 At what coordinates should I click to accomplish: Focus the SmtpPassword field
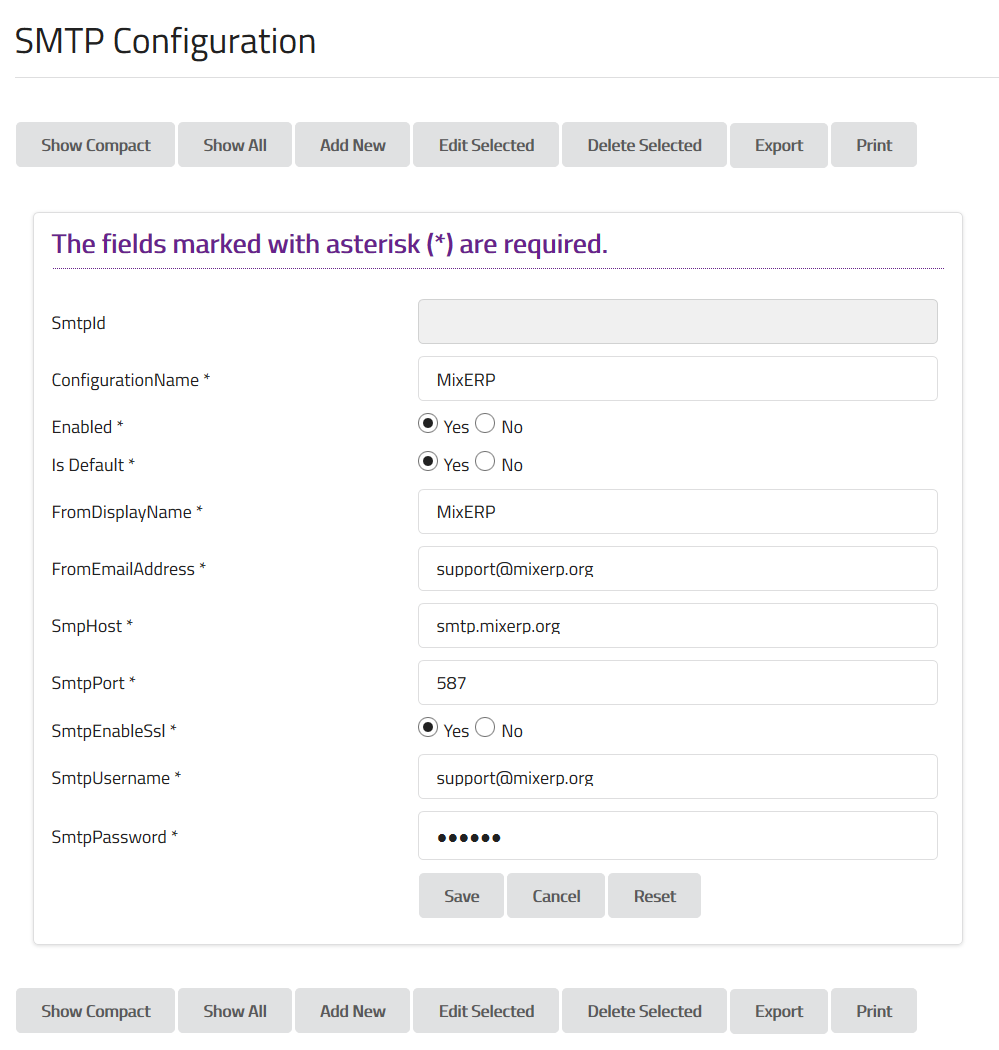coord(677,836)
